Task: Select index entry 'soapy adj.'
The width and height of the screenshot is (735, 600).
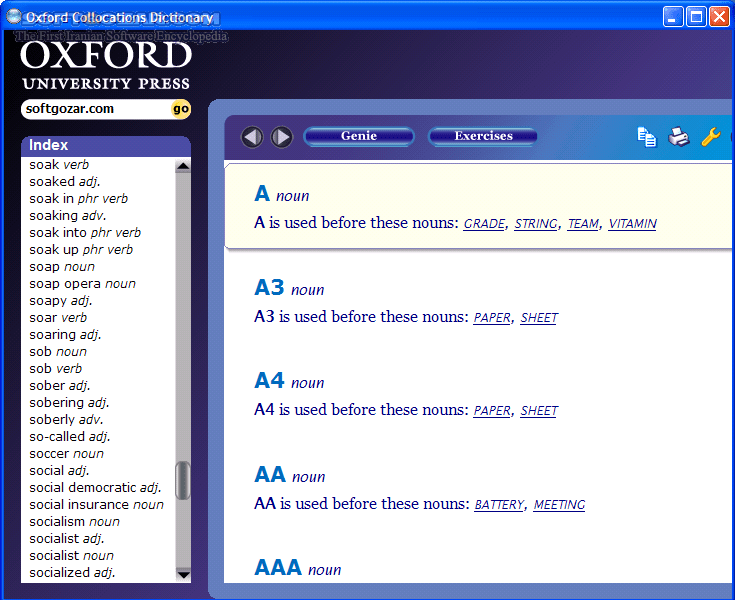Action: 60,301
